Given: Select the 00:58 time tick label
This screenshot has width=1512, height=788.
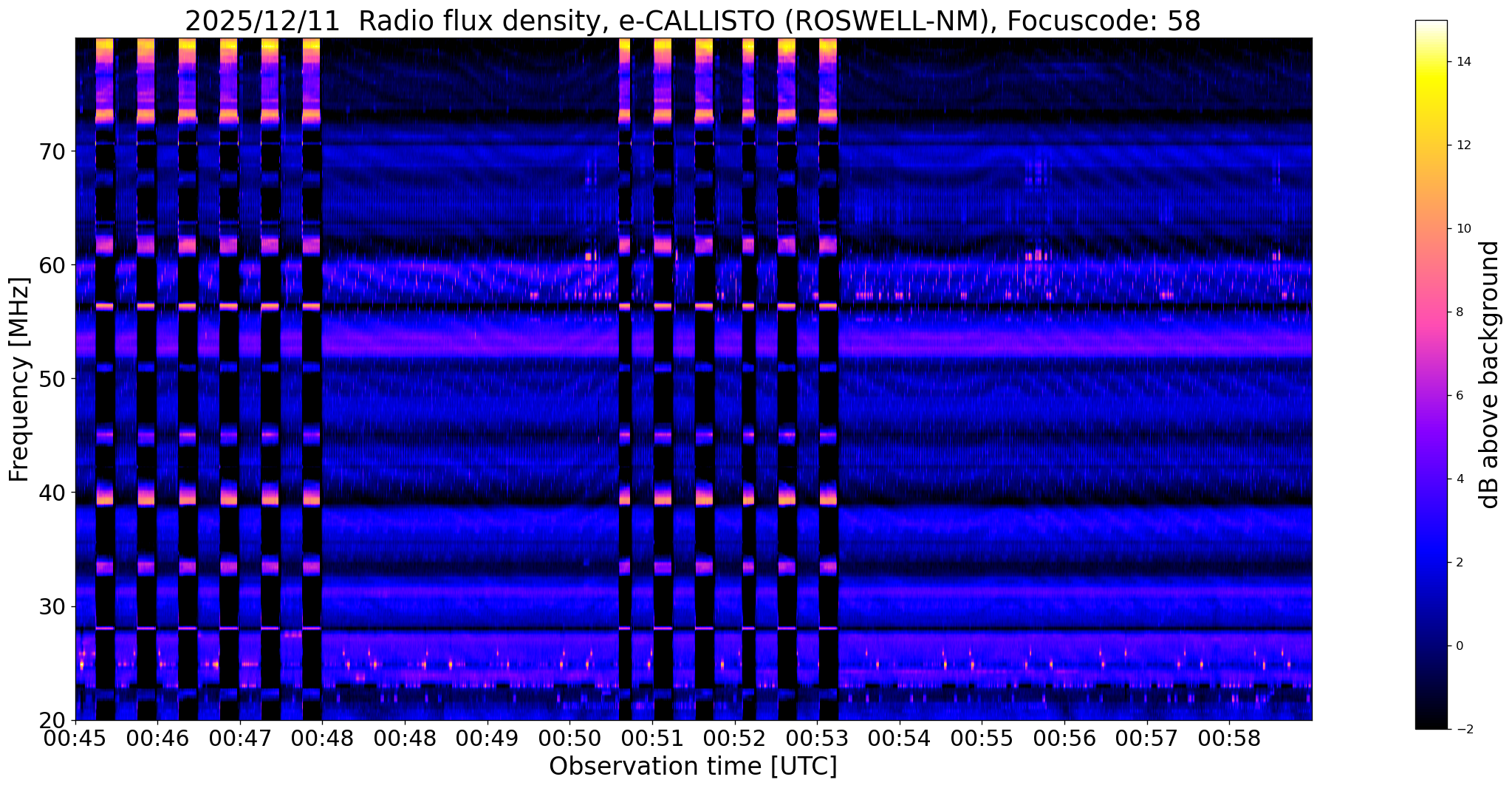Looking at the screenshot, I should click(x=1229, y=737).
